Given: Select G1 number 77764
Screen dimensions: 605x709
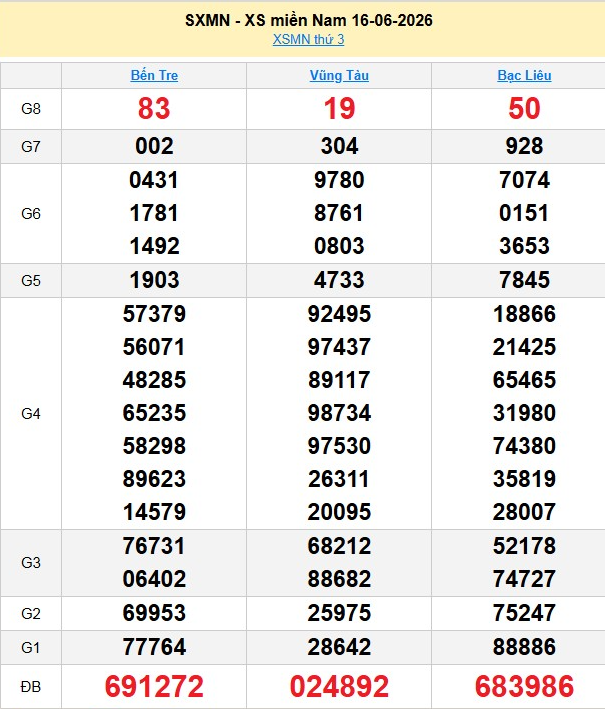Looking at the screenshot, I should (x=154, y=647).
